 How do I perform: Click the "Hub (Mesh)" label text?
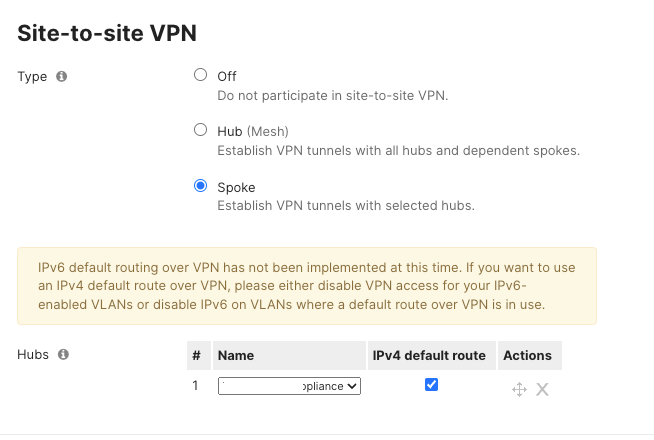coord(253,132)
